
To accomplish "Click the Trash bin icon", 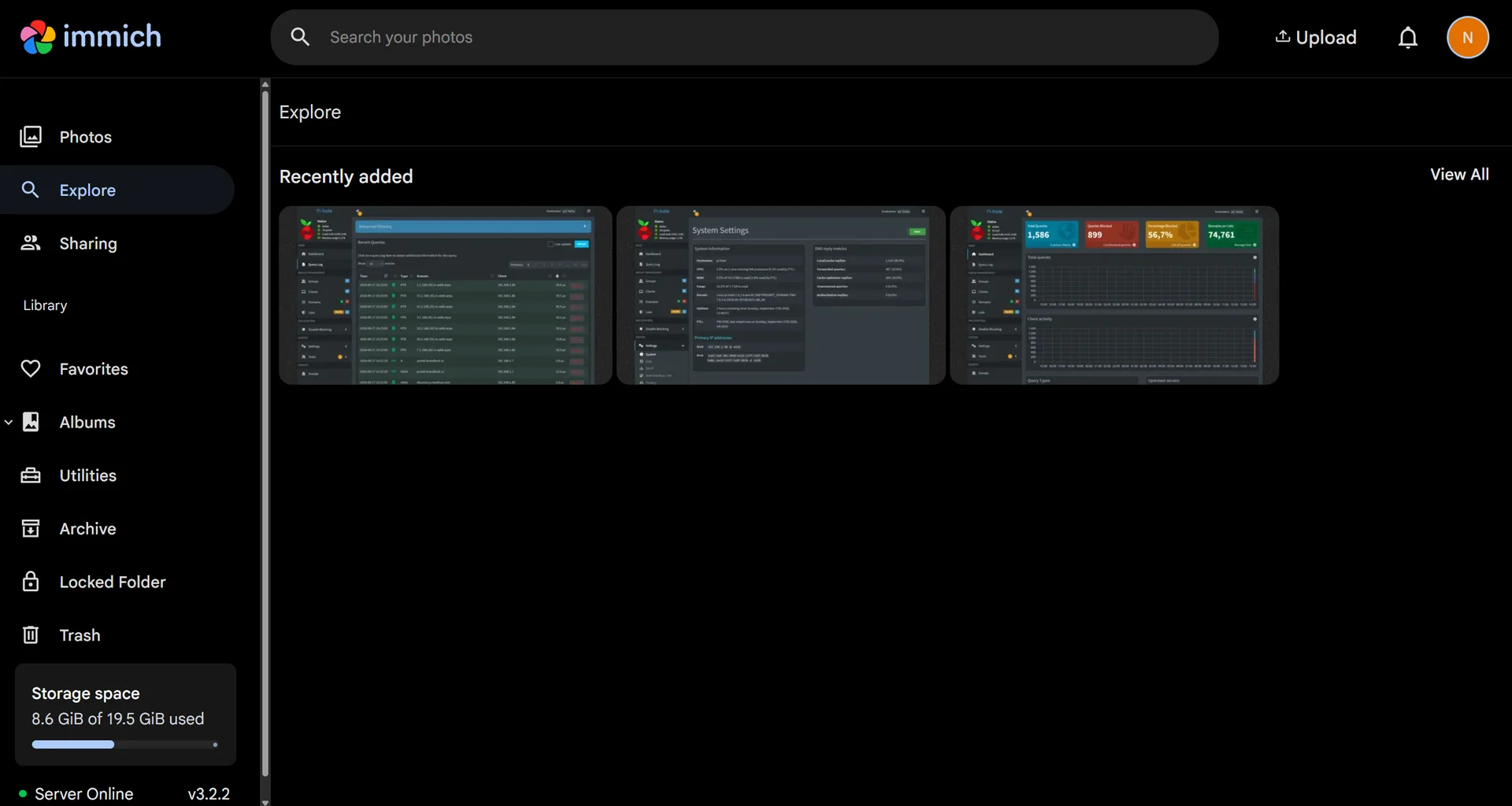I will [x=31, y=634].
